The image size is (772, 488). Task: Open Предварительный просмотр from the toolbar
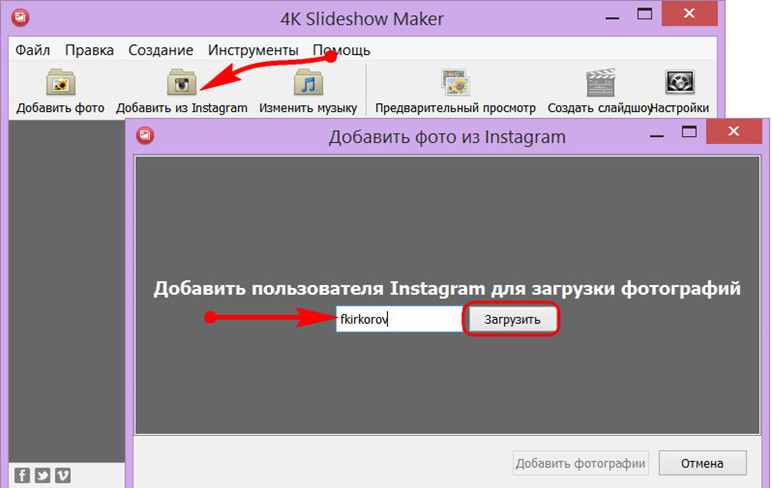tap(455, 92)
